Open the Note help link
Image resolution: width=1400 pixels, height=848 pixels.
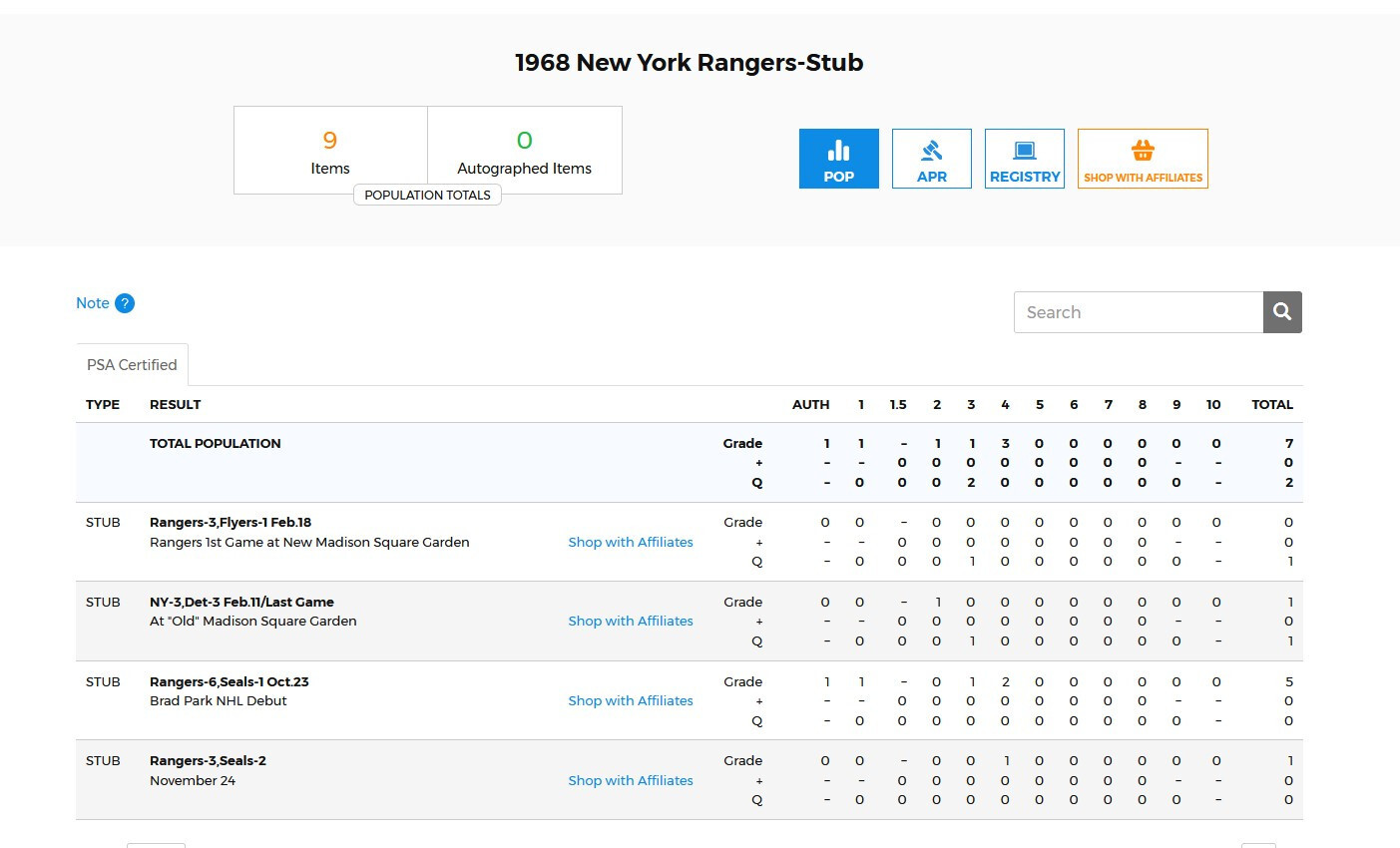tap(93, 303)
